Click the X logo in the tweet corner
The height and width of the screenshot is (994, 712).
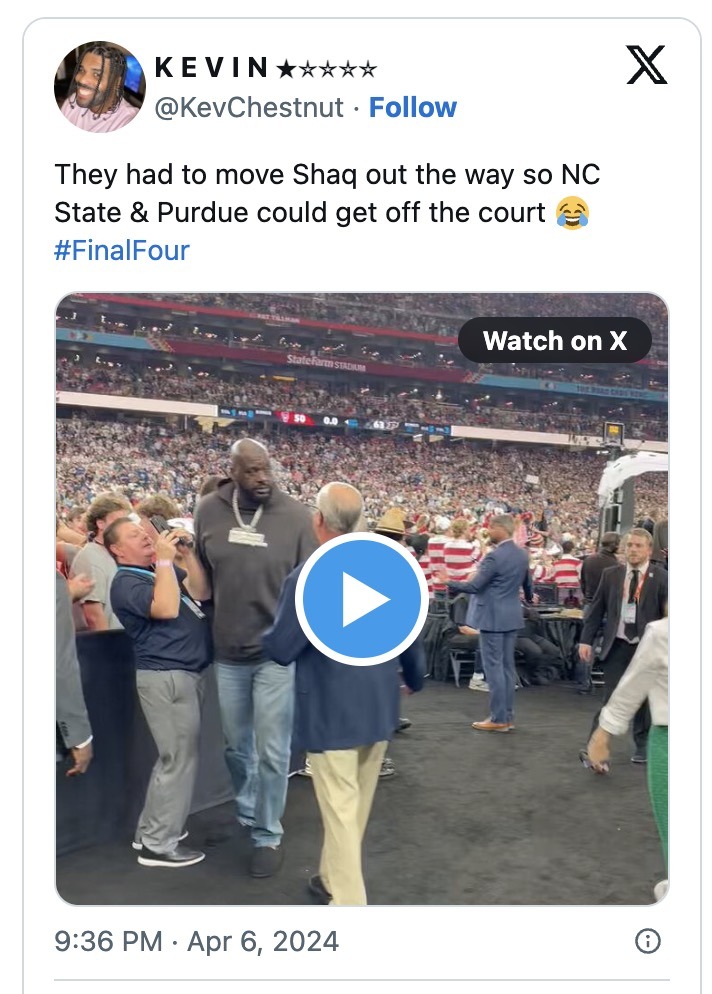click(x=646, y=65)
